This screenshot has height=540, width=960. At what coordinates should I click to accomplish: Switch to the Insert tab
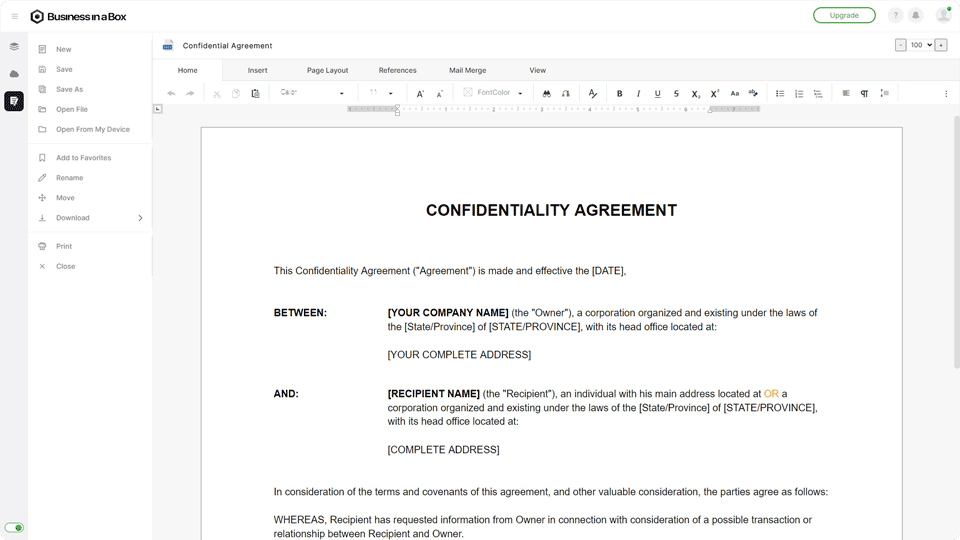(x=257, y=70)
